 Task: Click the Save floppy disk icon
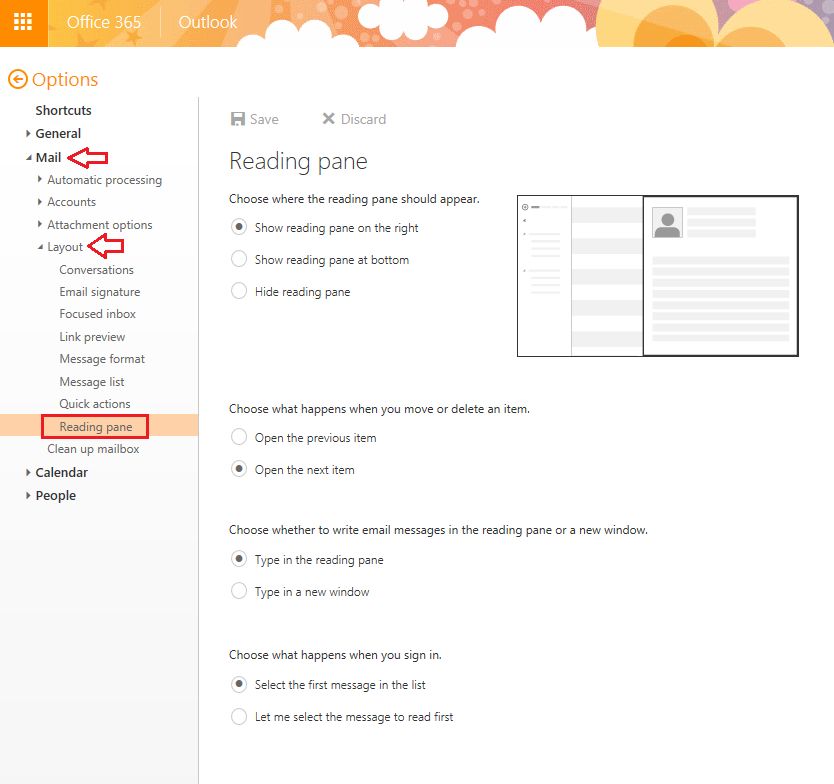click(x=237, y=119)
